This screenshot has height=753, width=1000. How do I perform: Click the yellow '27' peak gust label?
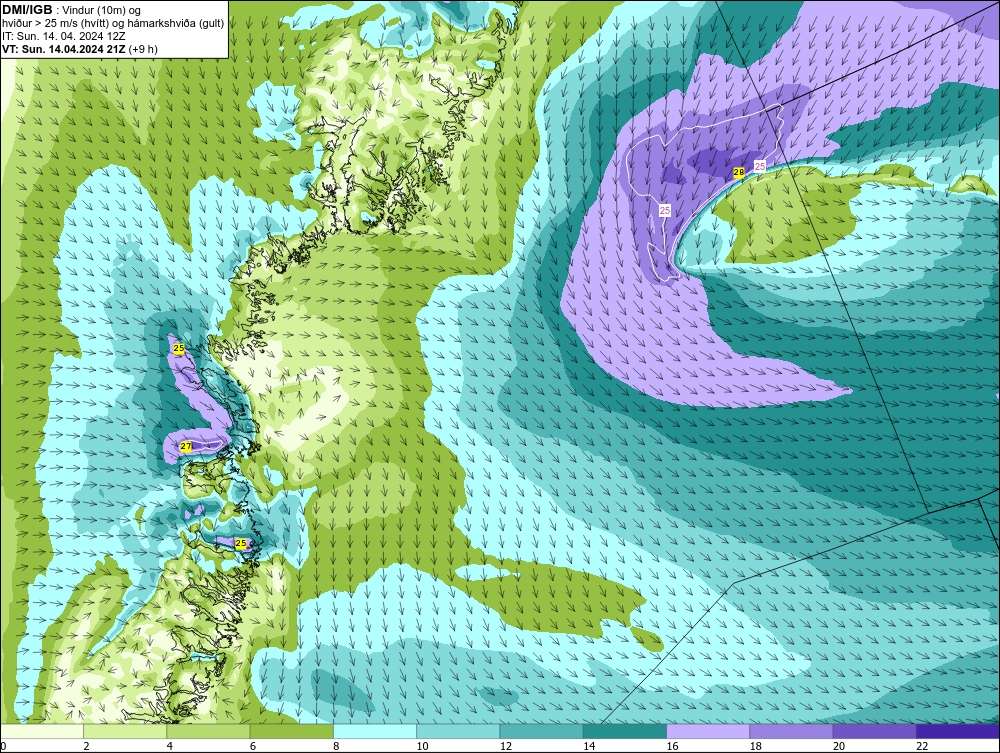pos(186,446)
